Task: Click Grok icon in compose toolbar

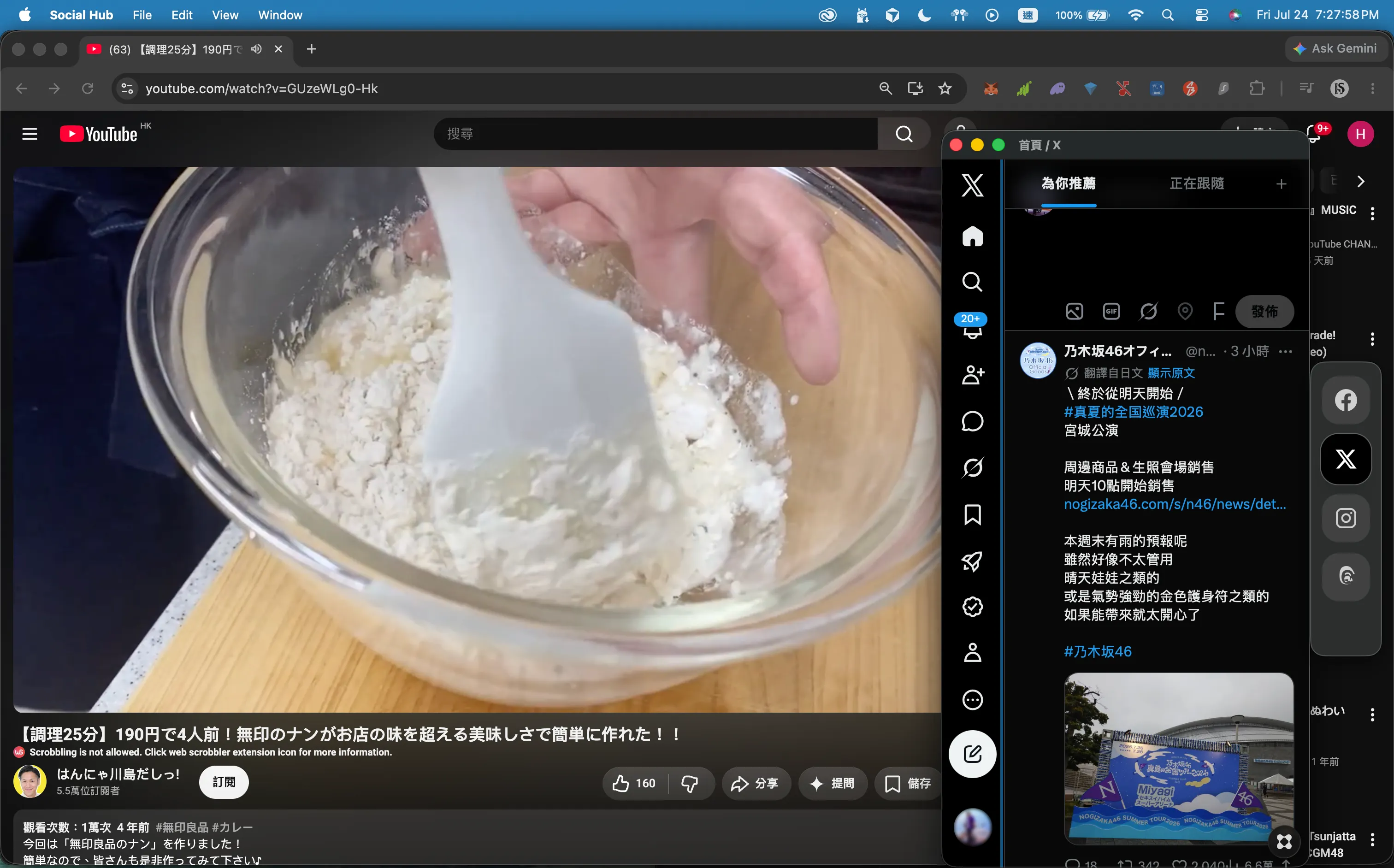Action: click(x=1148, y=311)
